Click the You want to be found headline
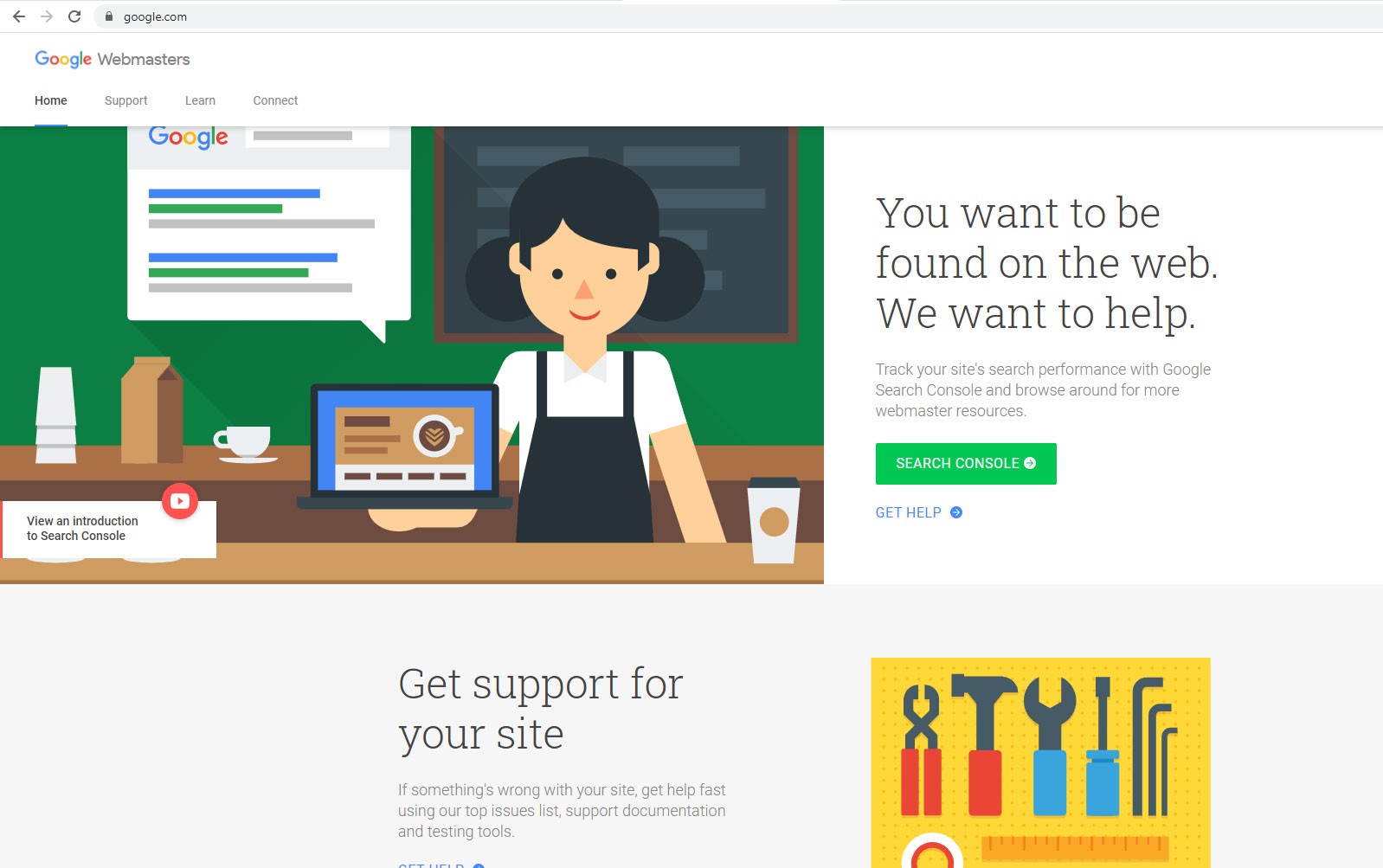1383x868 pixels. (1046, 263)
